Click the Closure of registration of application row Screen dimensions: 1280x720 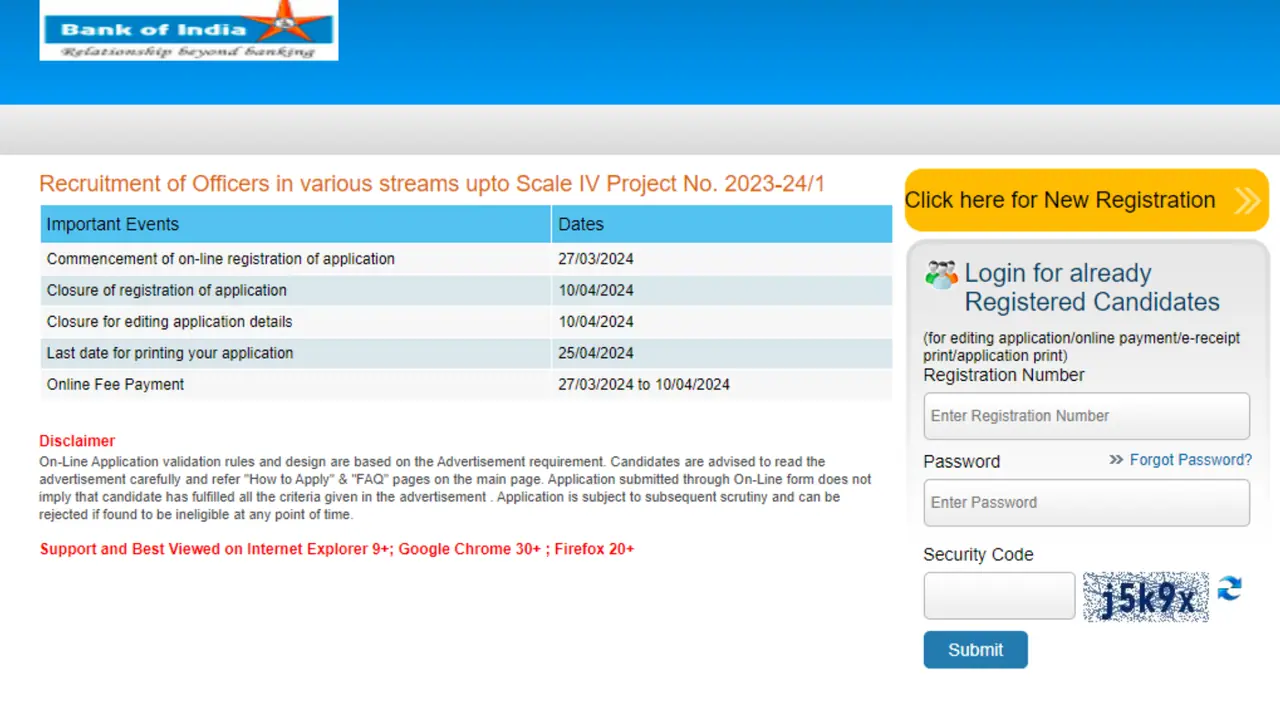coord(167,290)
